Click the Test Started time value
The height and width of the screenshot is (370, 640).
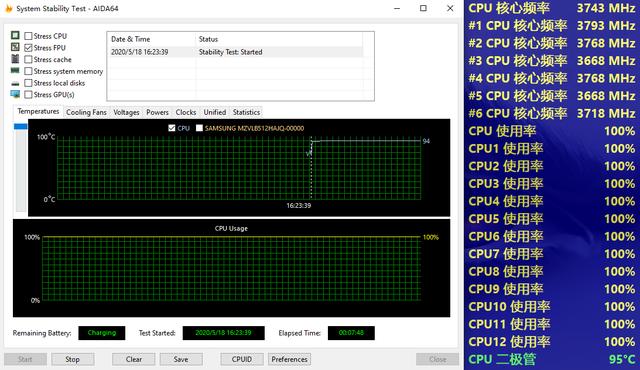[223, 333]
